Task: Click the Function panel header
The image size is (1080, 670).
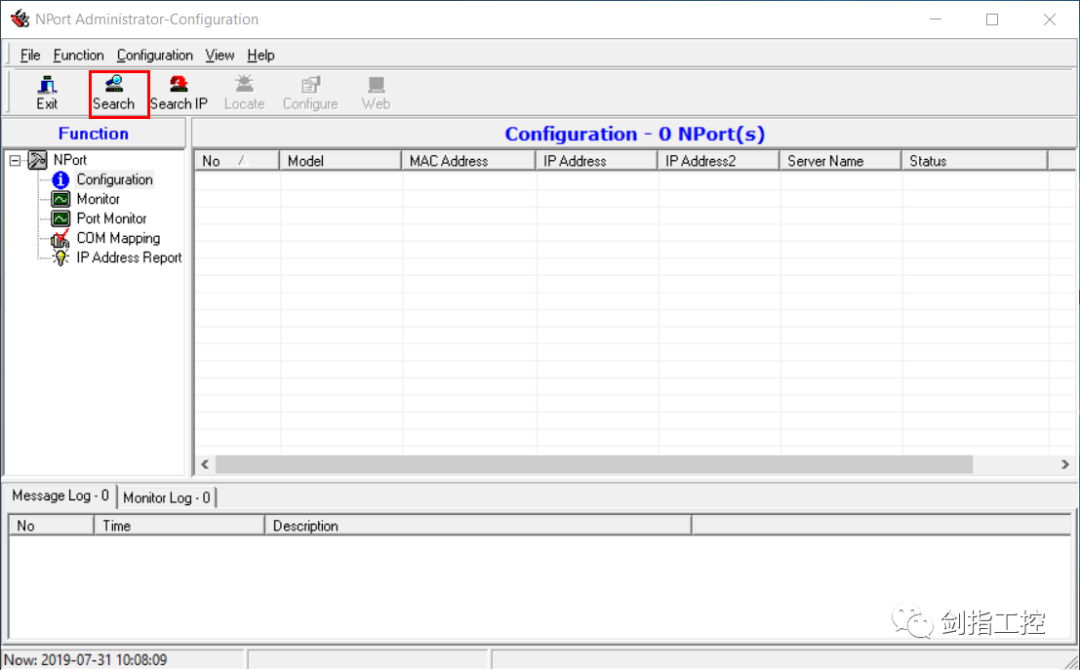Action: [94, 134]
